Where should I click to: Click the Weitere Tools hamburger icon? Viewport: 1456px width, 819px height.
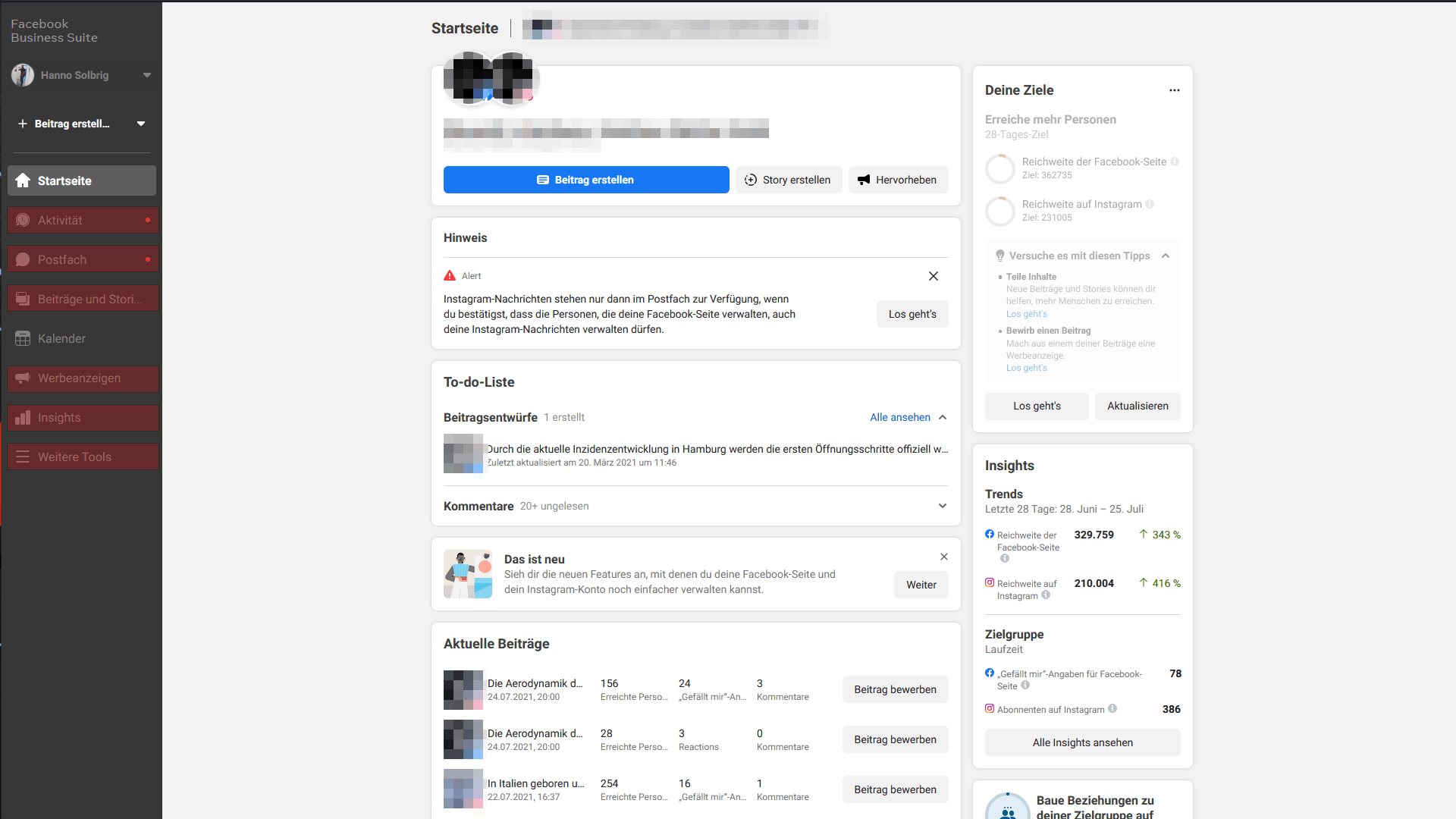click(x=23, y=457)
